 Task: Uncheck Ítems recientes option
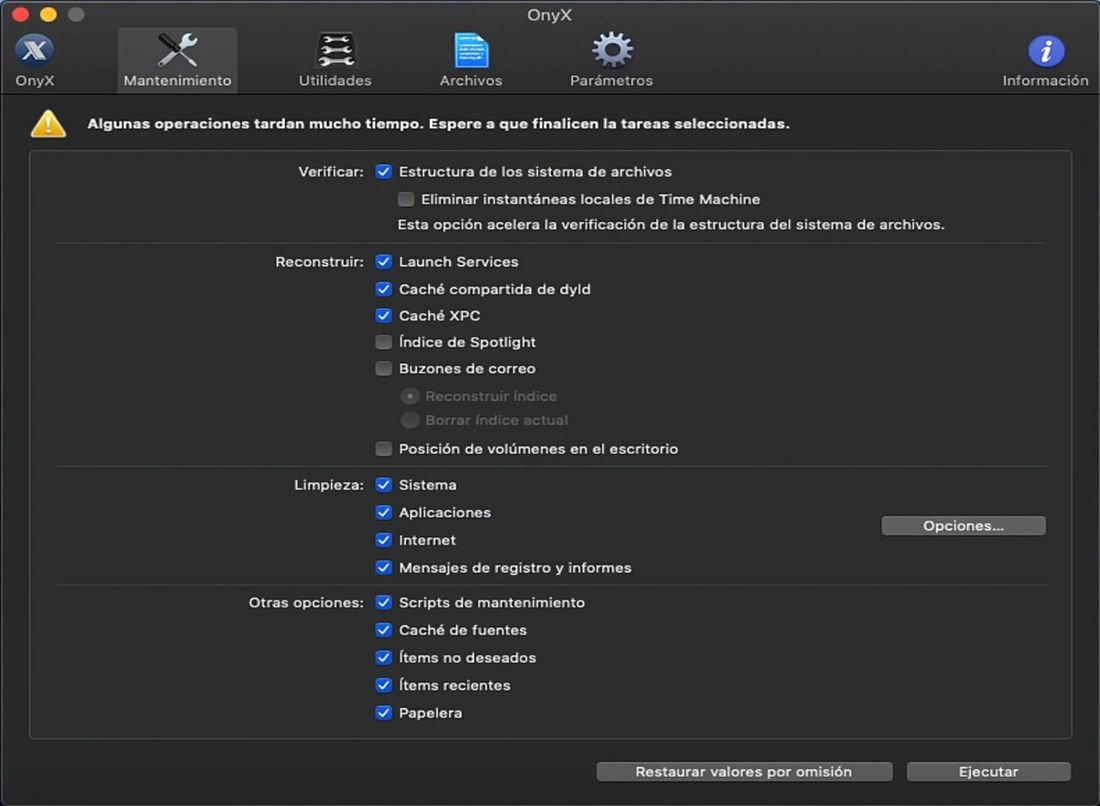(384, 685)
